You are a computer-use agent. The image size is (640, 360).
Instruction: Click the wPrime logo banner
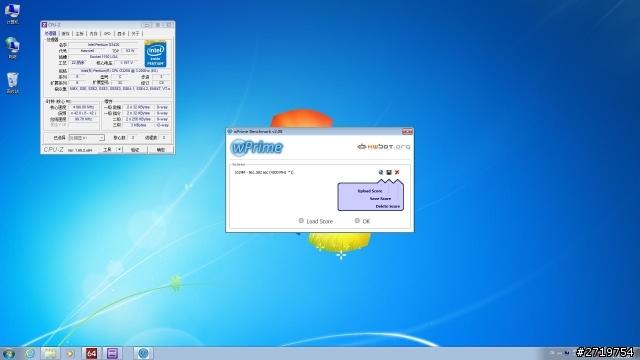[x=256, y=147]
